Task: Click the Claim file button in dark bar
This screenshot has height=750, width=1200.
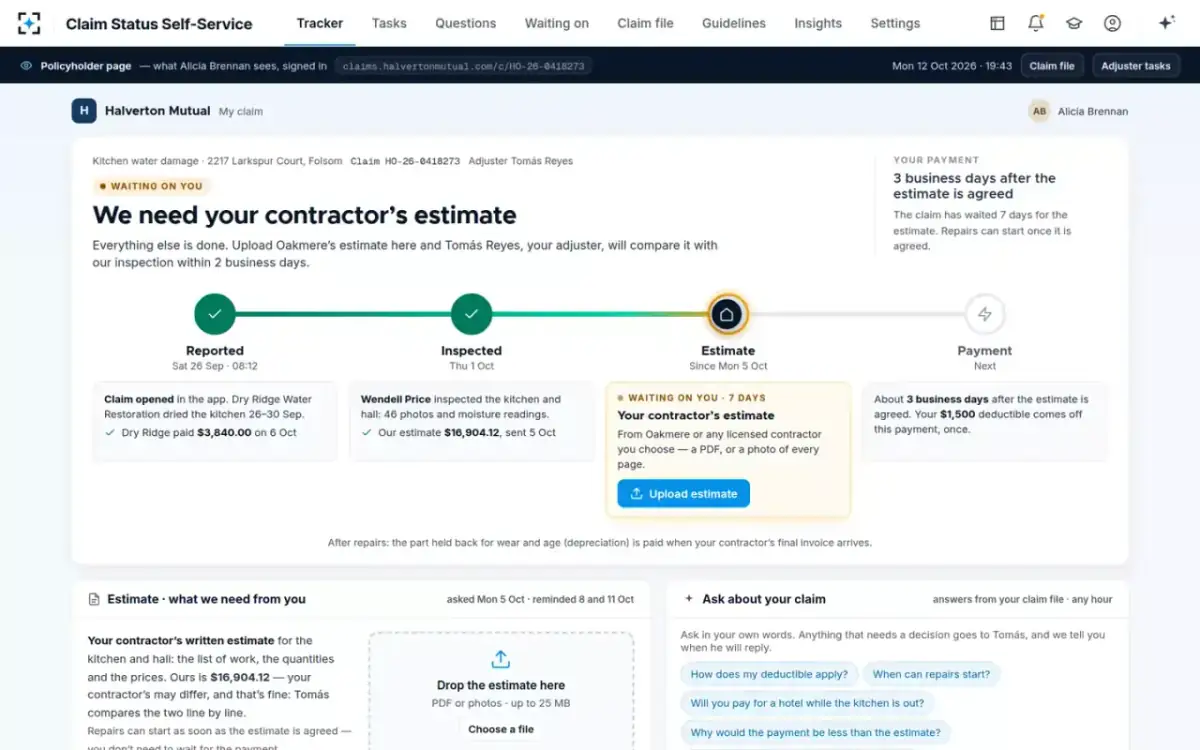Action: tap(1052, 66)
